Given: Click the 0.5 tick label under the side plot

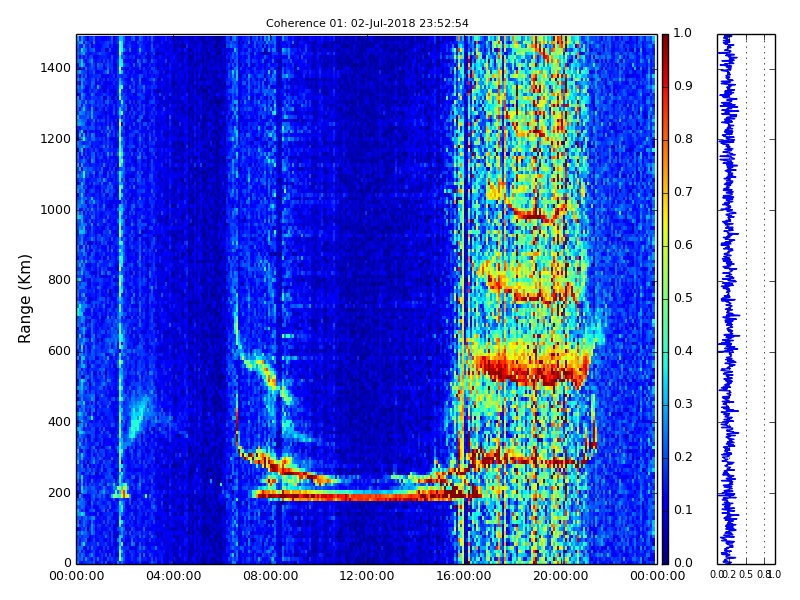Looking at the screenshot, I should (x=746, y=574).
